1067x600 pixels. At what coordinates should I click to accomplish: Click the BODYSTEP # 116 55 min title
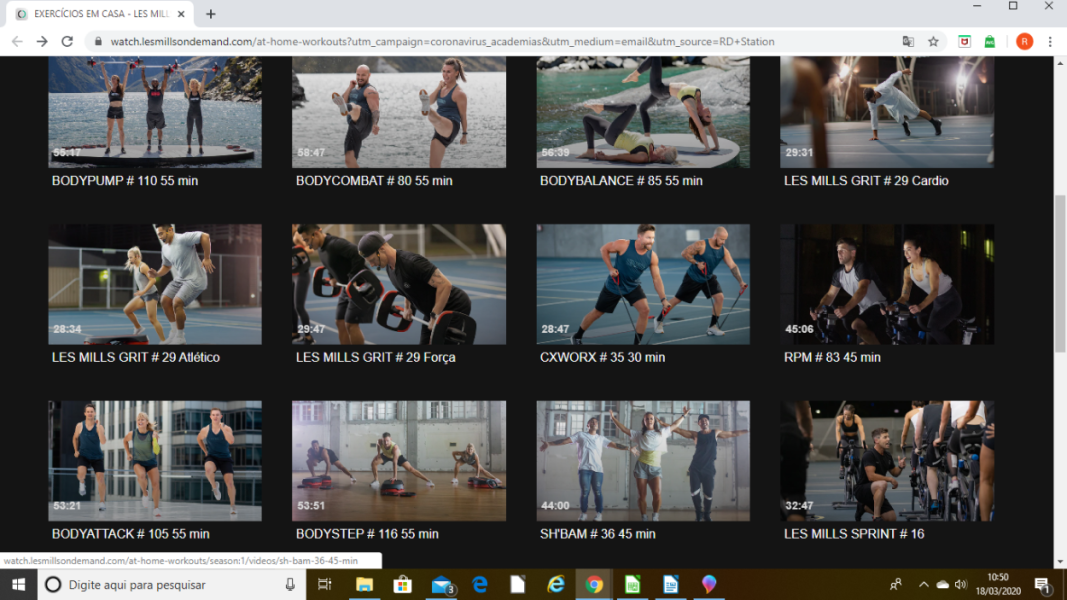point(367,534)
